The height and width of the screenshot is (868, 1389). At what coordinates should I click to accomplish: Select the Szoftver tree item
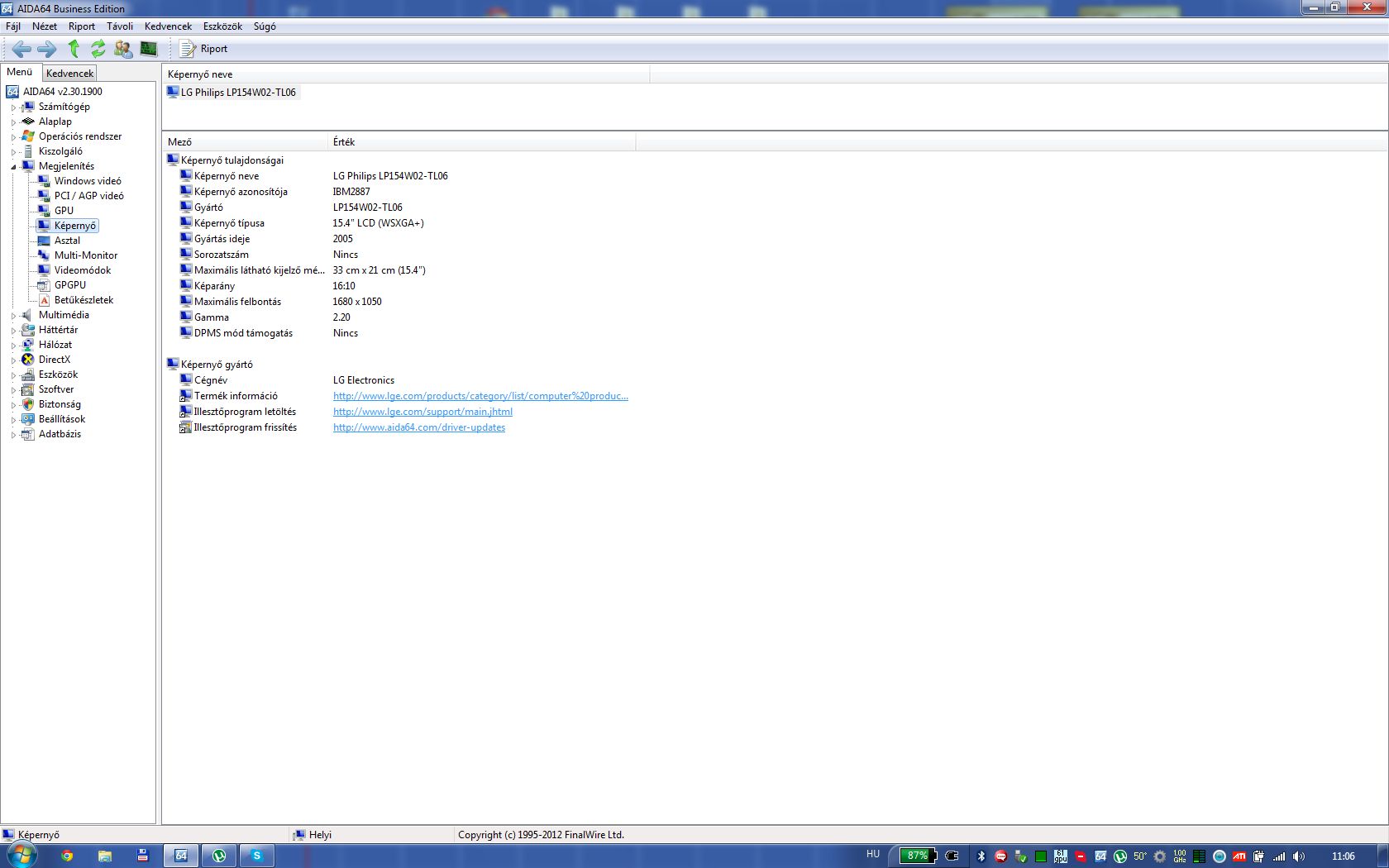(56, 389)
